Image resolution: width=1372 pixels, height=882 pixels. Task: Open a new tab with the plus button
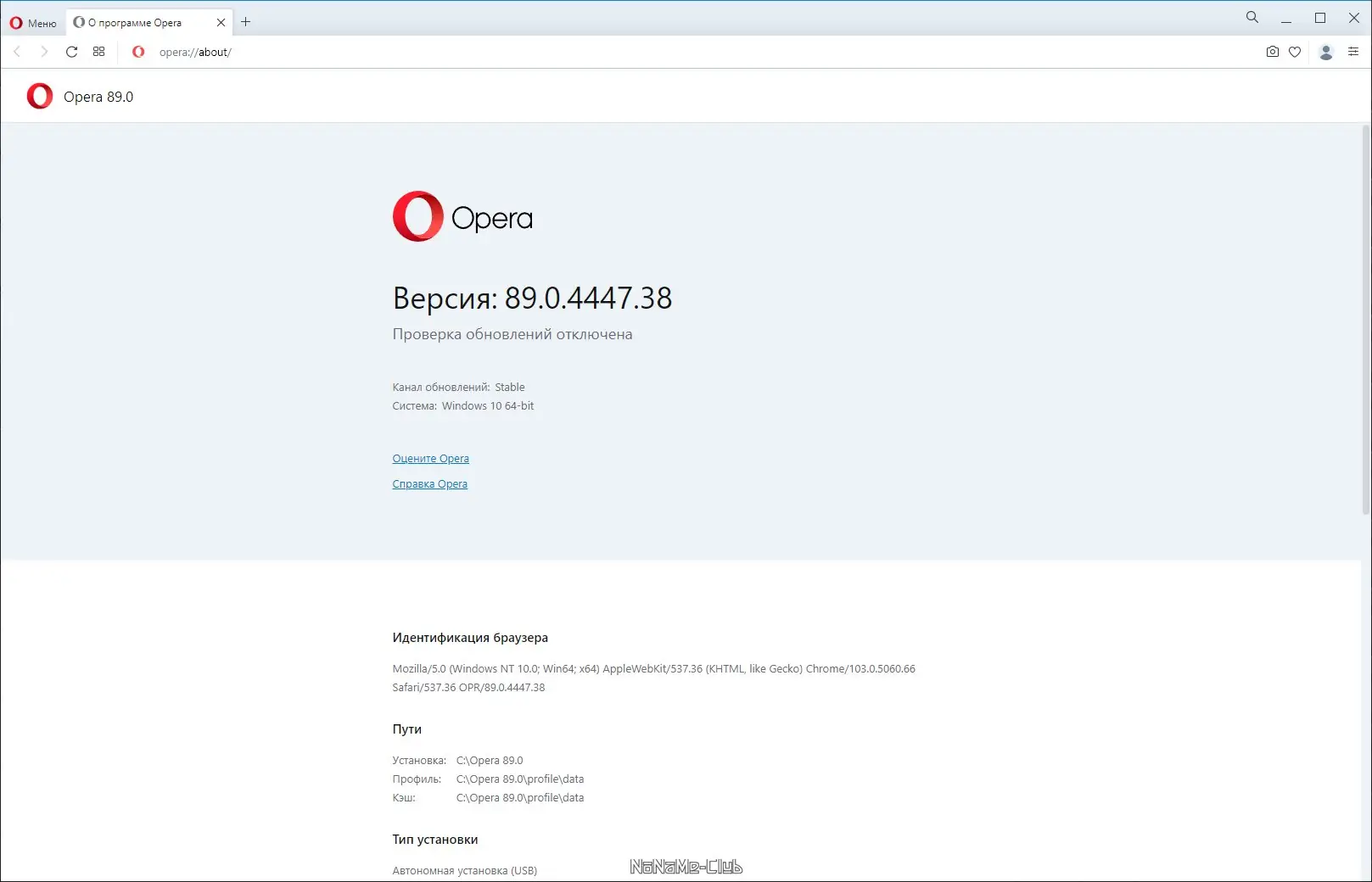[x=245, y=21]
